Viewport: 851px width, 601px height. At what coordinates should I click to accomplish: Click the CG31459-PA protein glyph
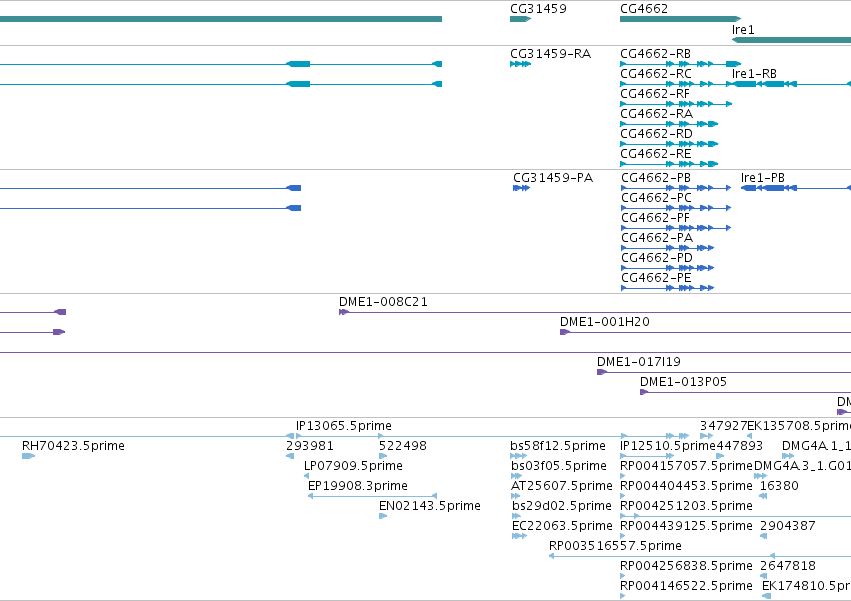pyautogui.click(x=522, y=188)
